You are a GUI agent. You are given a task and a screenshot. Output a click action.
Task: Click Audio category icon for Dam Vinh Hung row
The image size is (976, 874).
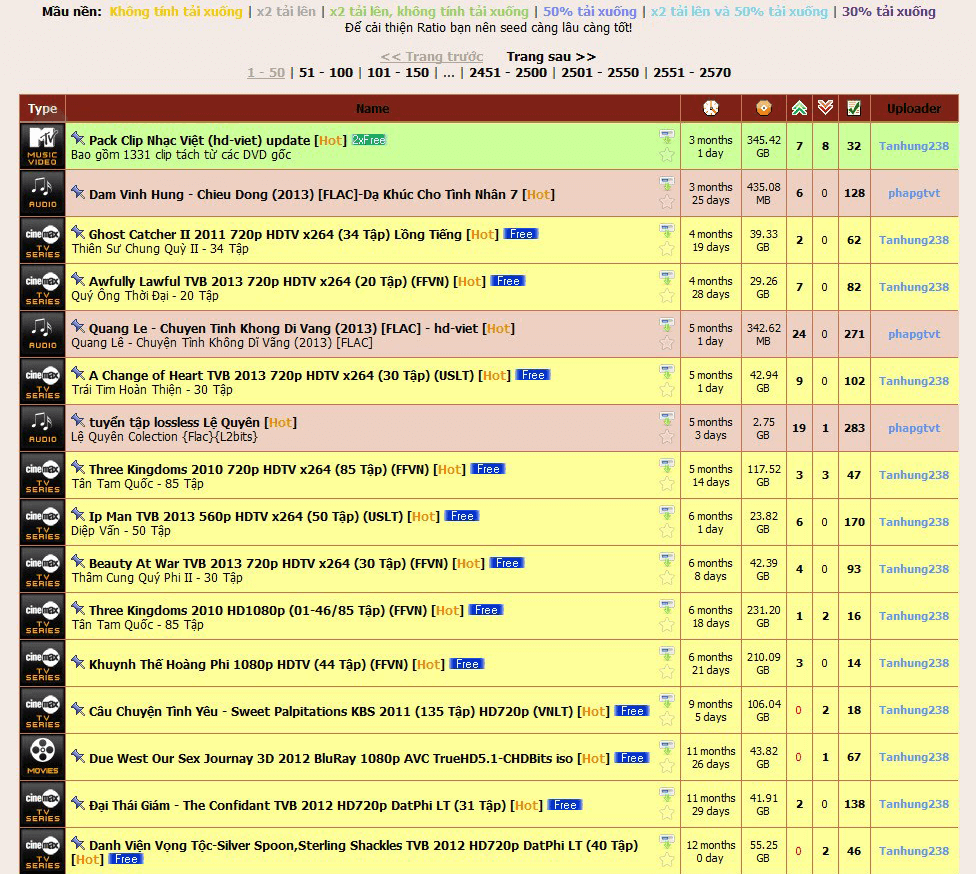coord(42,194)
